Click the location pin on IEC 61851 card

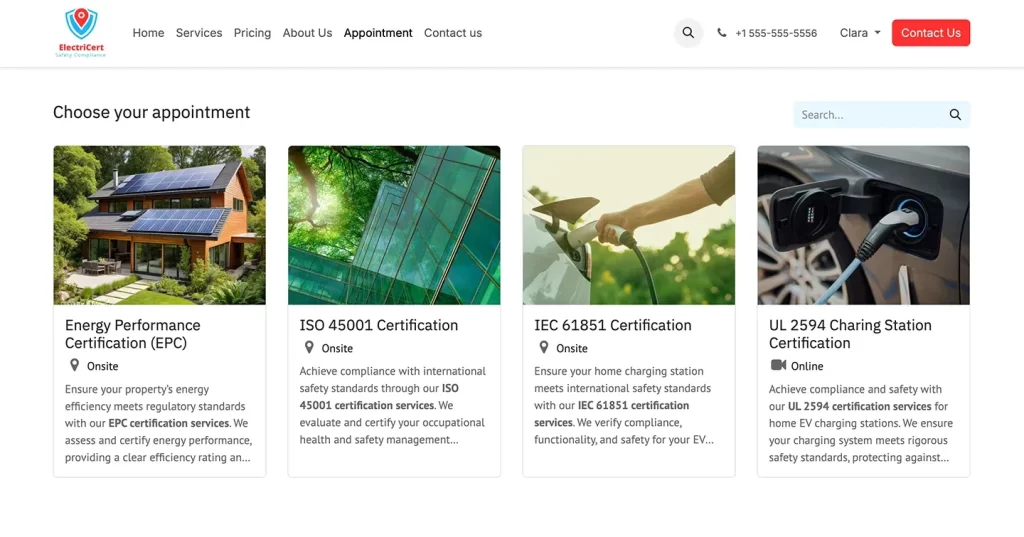(x=544, y=348)
